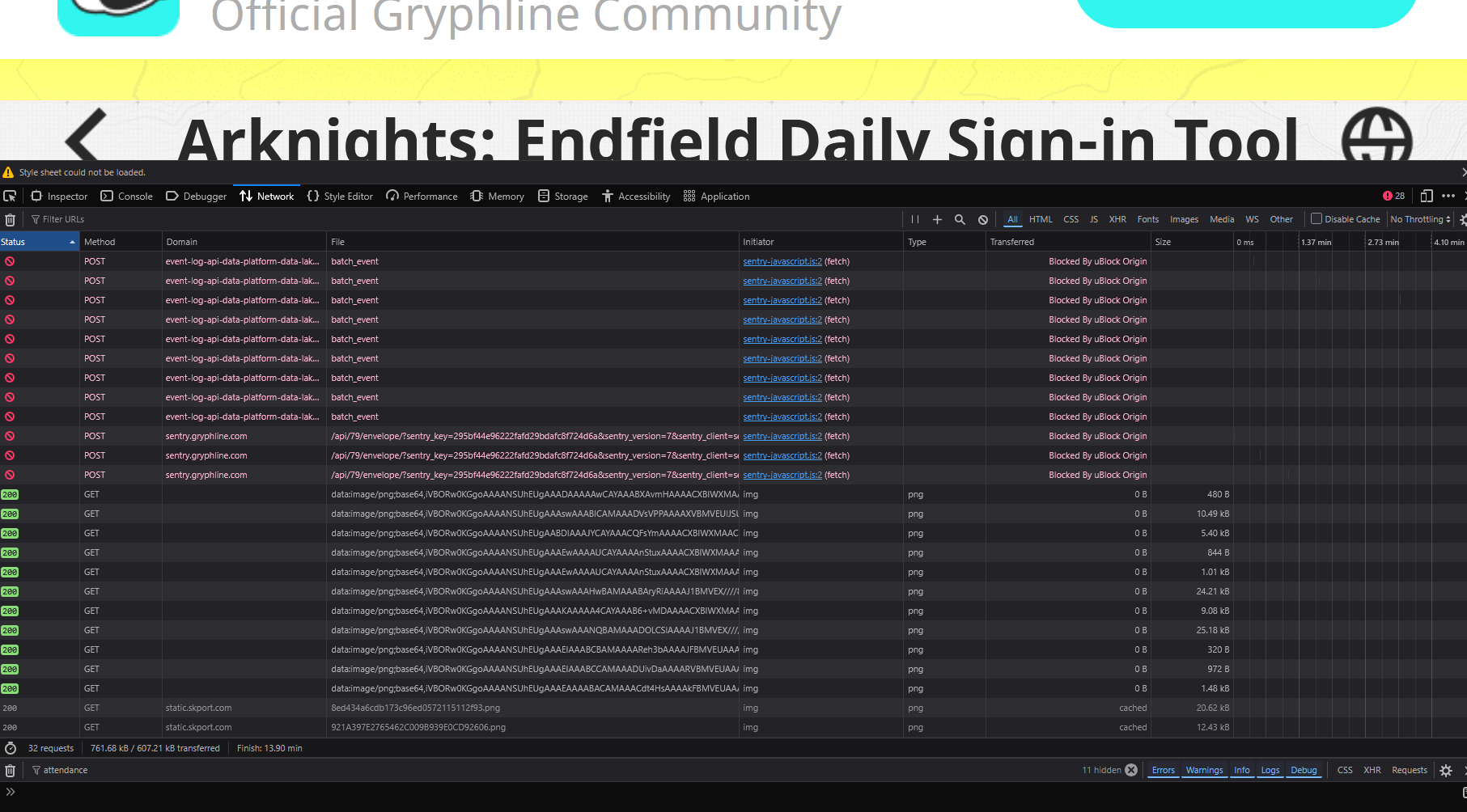Open the Style Editor tab
This screenshot has width=1467, height=812.
340,196
